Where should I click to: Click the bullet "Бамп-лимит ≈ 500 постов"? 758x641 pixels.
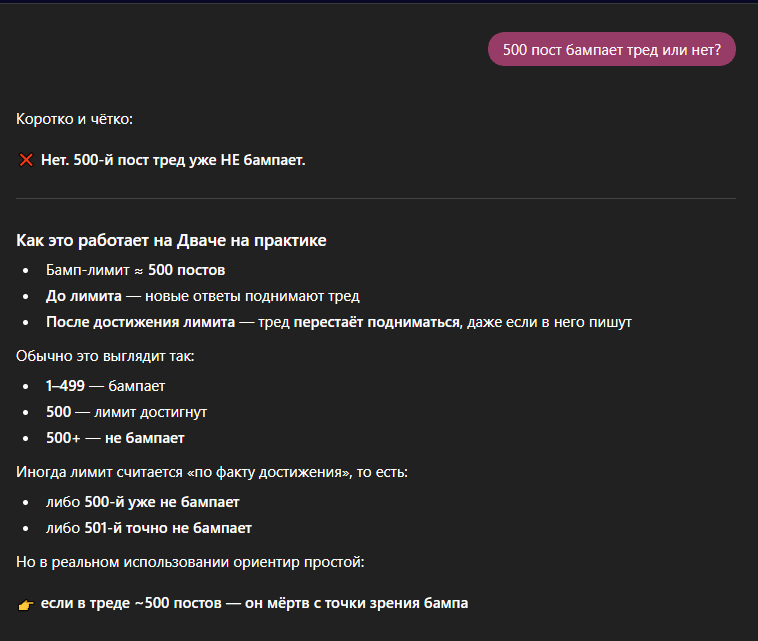135,270
